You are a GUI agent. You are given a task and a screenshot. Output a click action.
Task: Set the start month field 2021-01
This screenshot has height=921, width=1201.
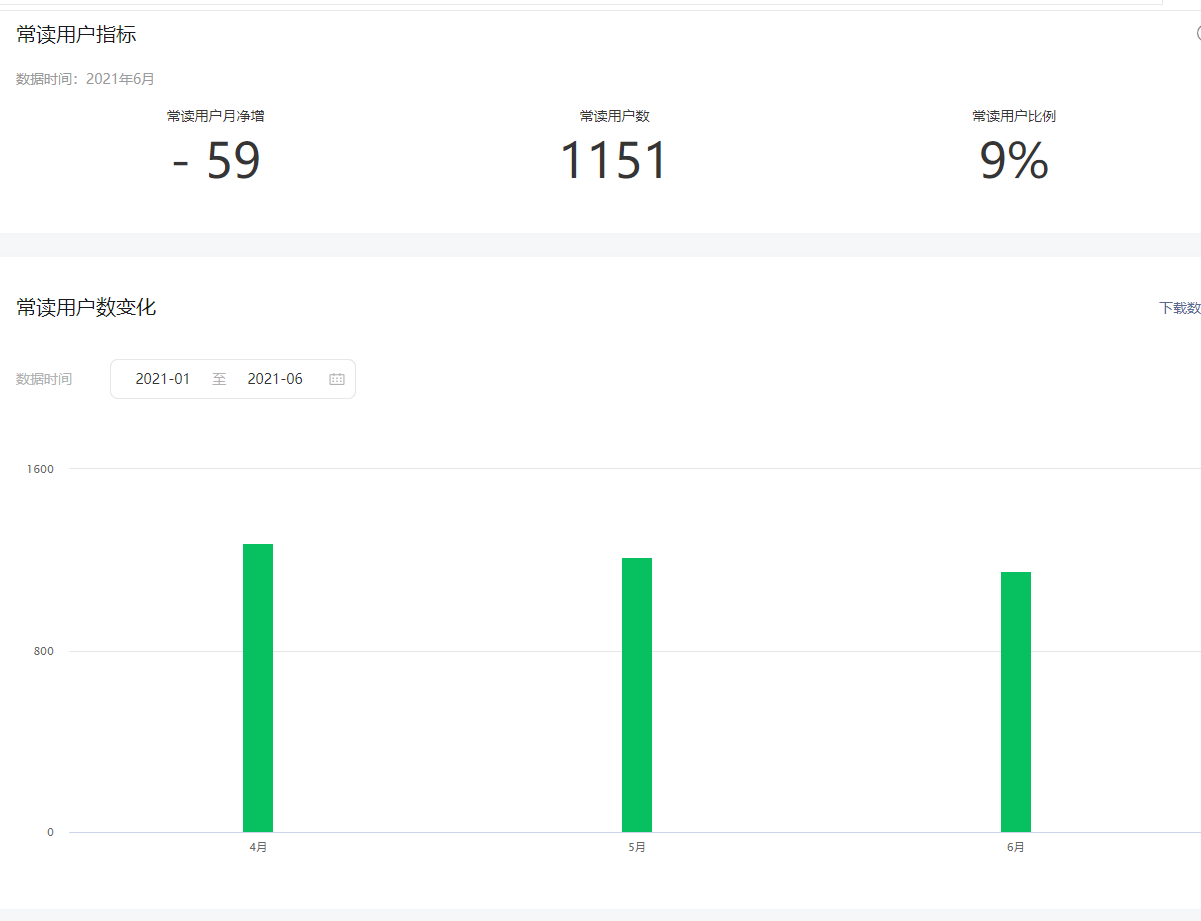coord(163,379)
